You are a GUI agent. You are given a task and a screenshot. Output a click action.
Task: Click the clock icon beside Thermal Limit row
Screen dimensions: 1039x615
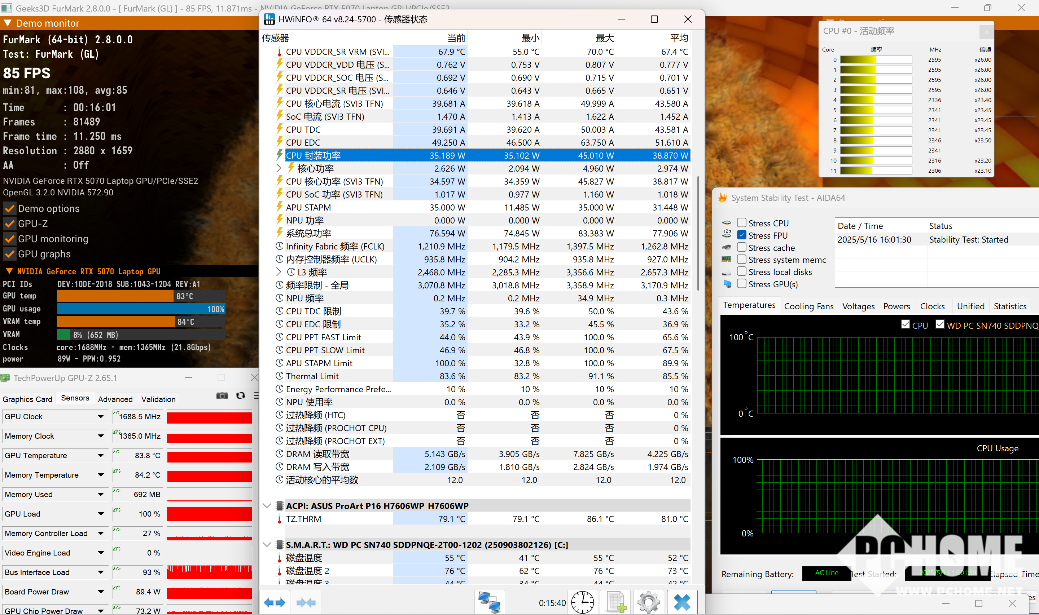(280, 376)
